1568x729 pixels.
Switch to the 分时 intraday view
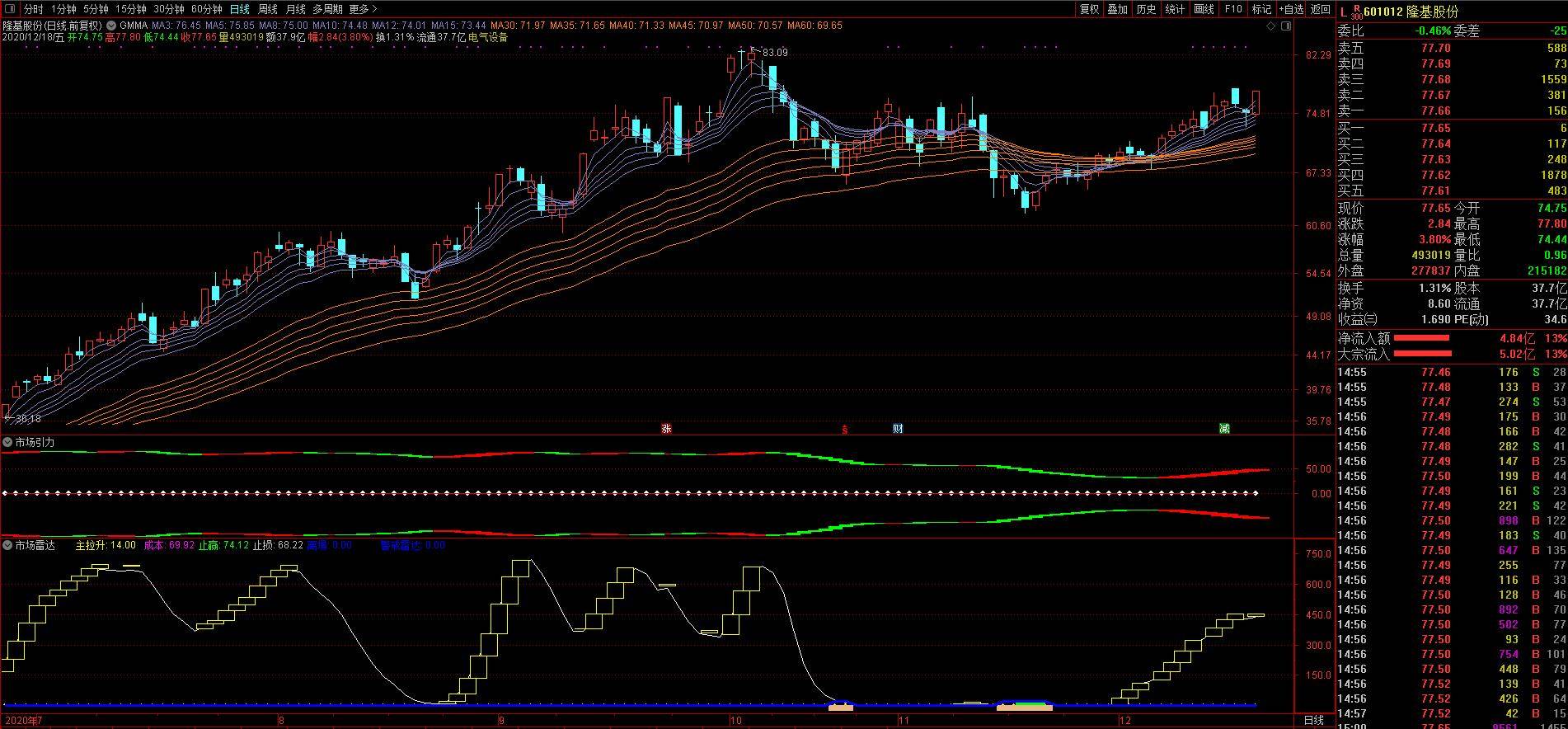(33, 9)
